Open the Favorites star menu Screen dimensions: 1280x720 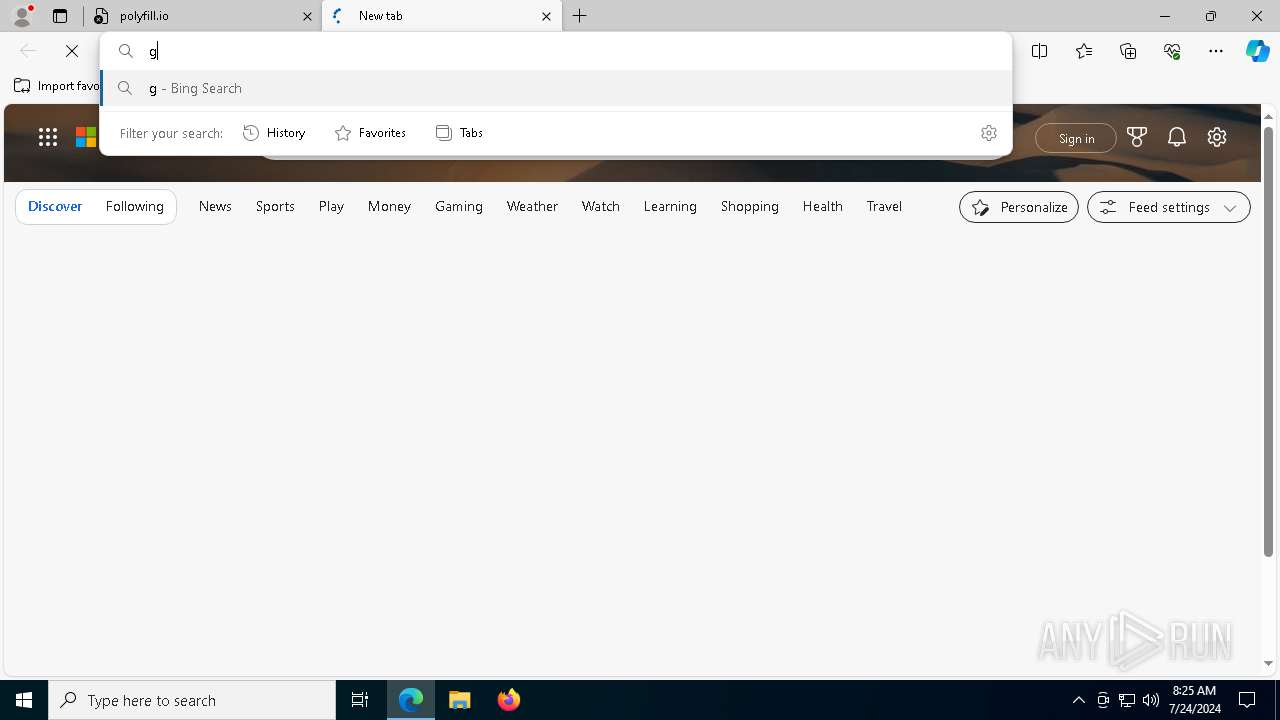pyautogui.click(x=1083, y=51)
